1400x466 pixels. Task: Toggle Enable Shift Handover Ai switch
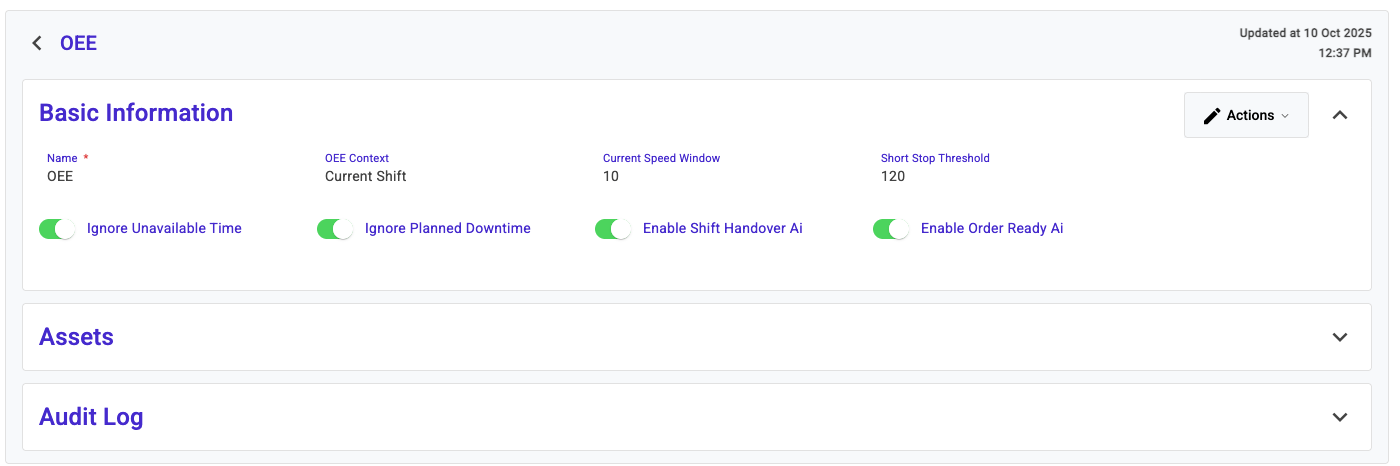(613, 229)
